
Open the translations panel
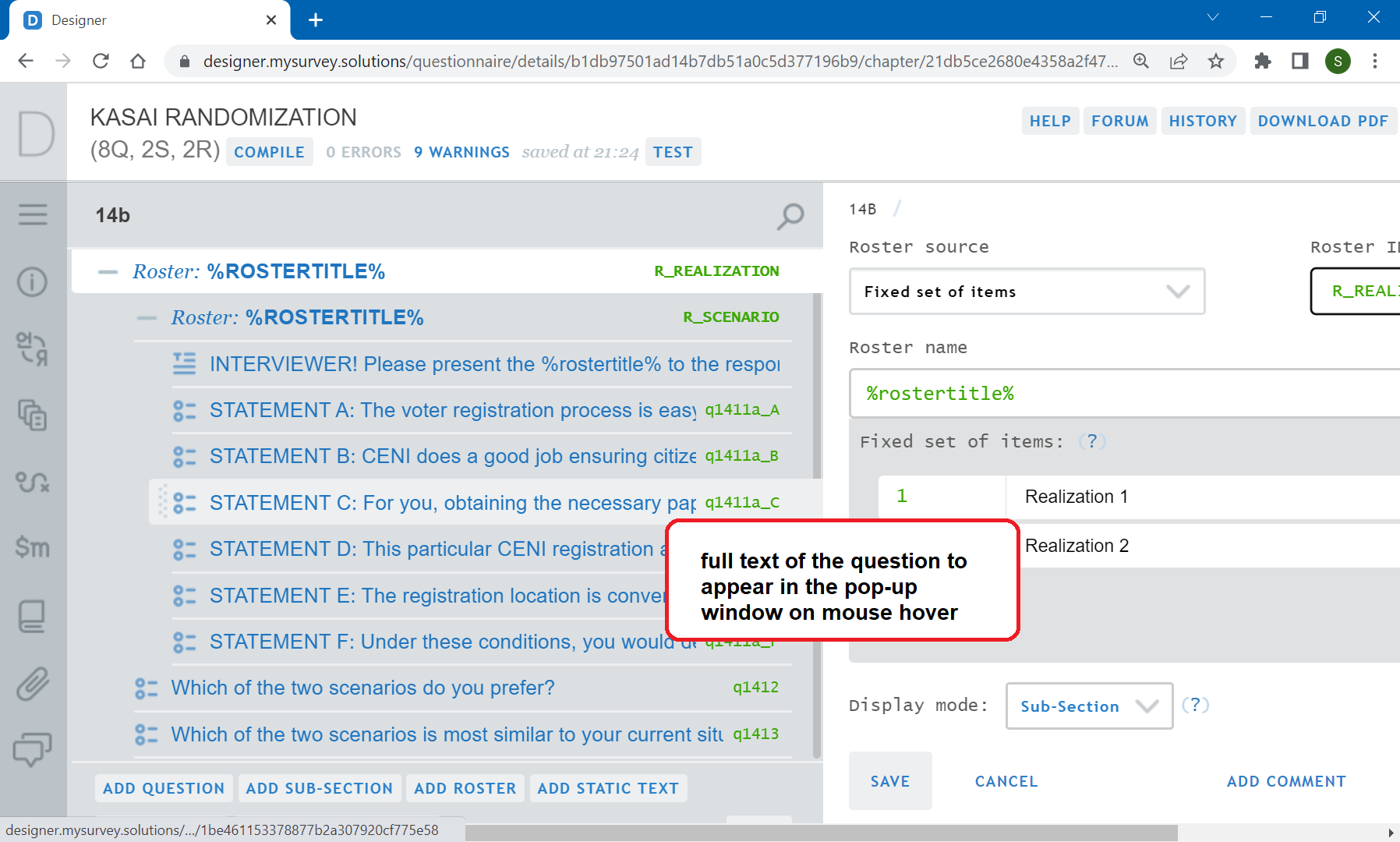point(33,348)
